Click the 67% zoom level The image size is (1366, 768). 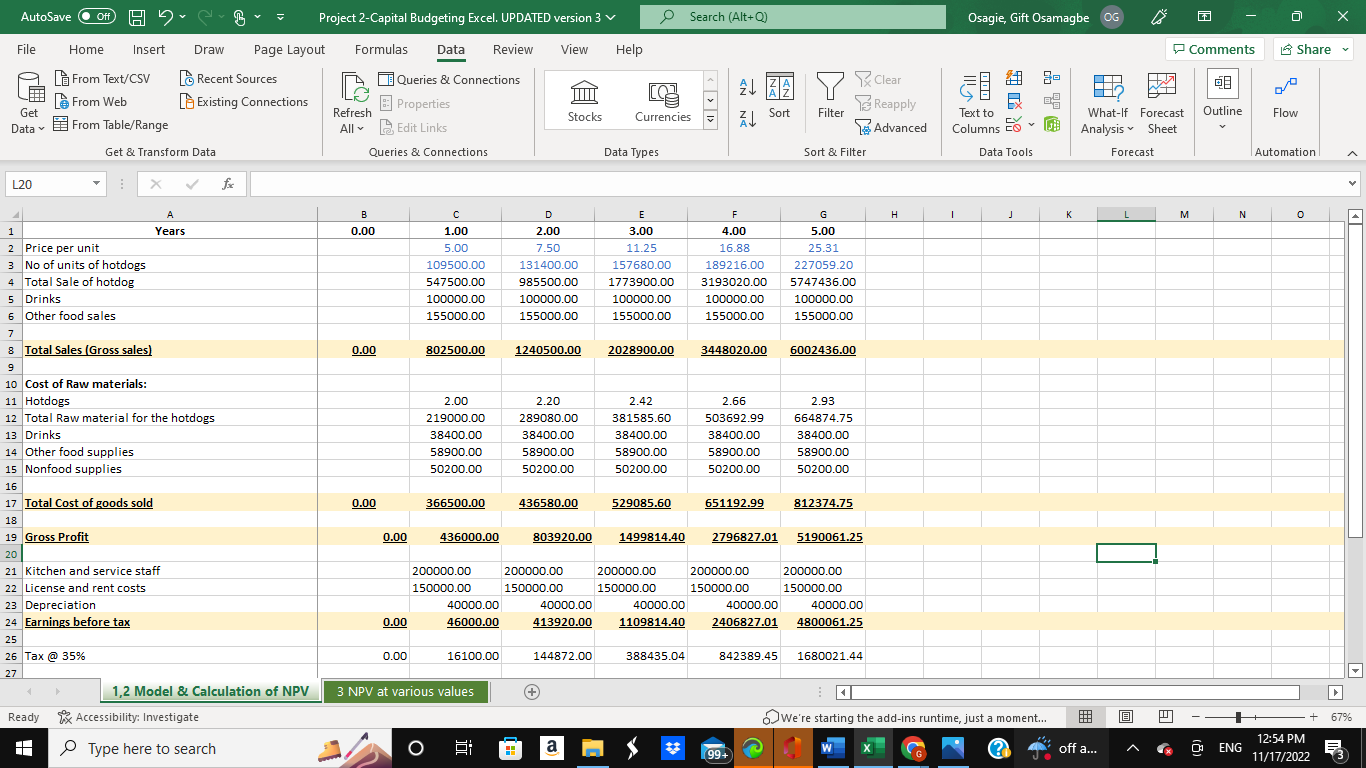tap(1341, 717)
